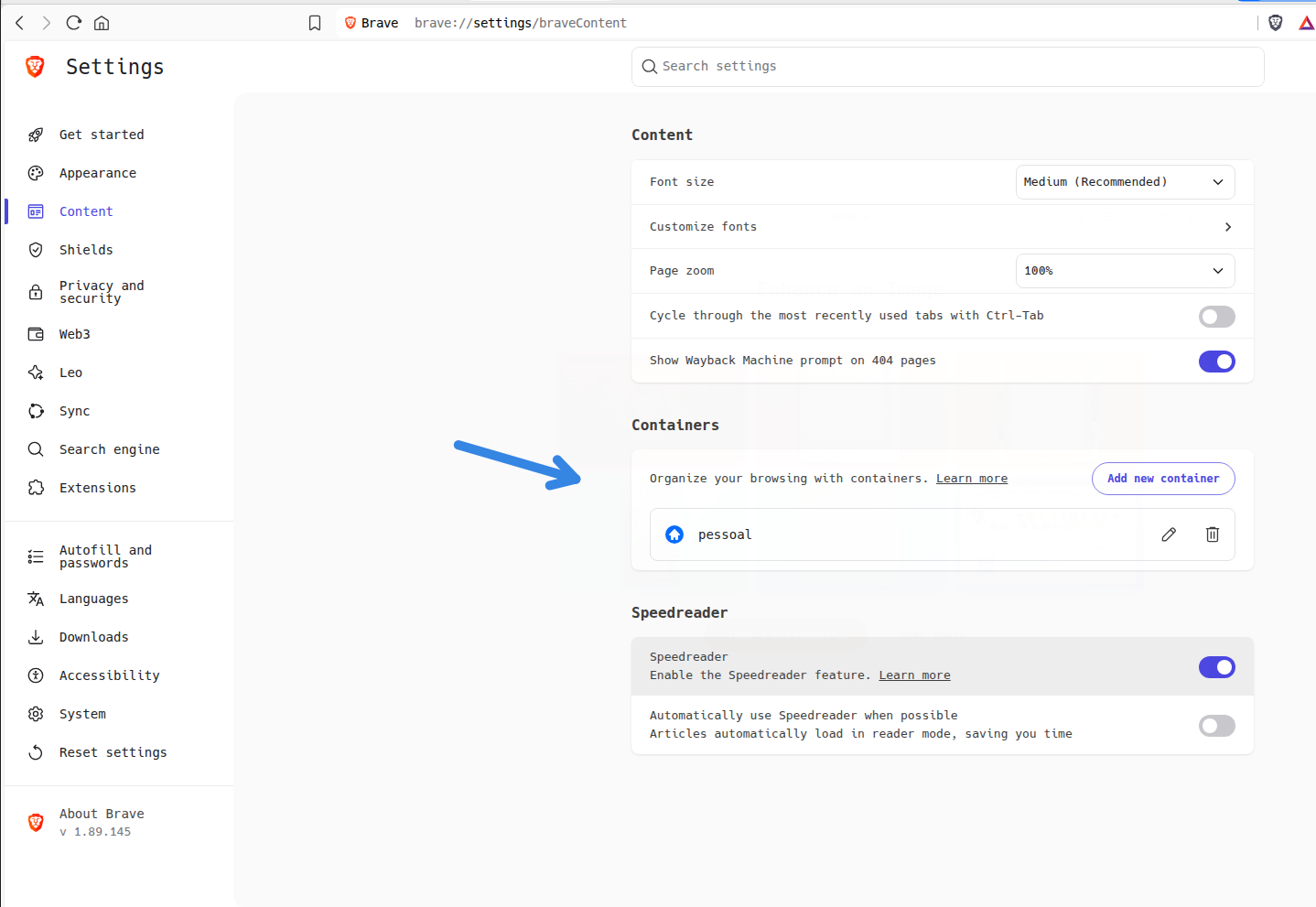
Task: Select Content in the settings sidebar
Action: pyautogui.click(x=86, y=211)
